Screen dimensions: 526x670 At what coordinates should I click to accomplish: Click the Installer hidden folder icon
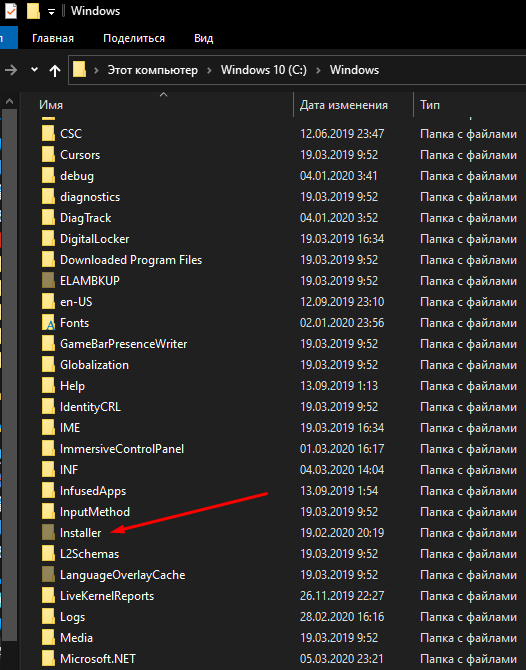[x=48, y=532]
